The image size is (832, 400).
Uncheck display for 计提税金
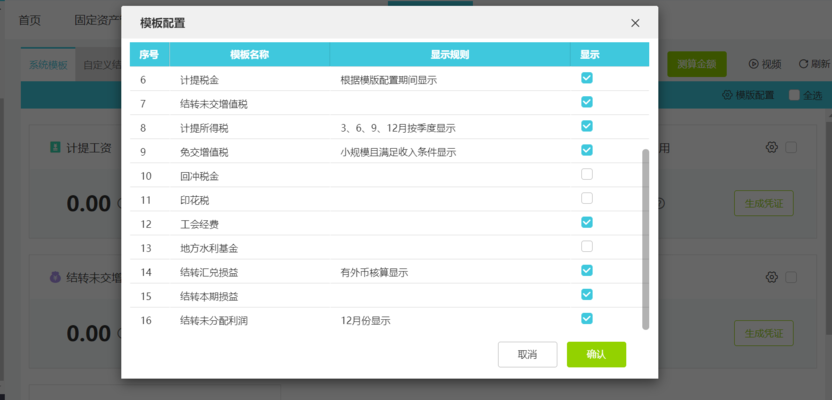[587, 78]
